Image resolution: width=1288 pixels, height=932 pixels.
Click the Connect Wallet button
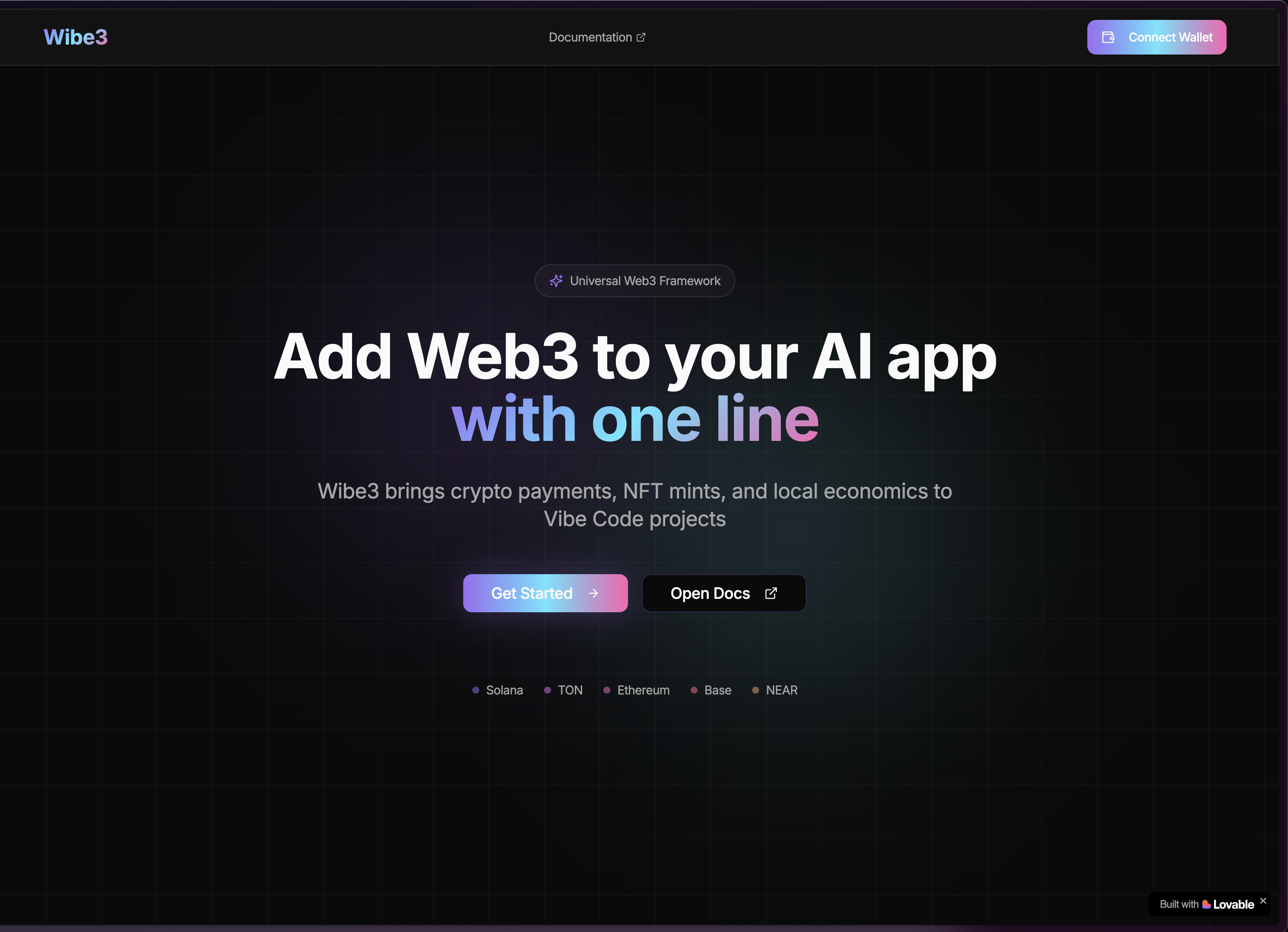coord(1156,37)
